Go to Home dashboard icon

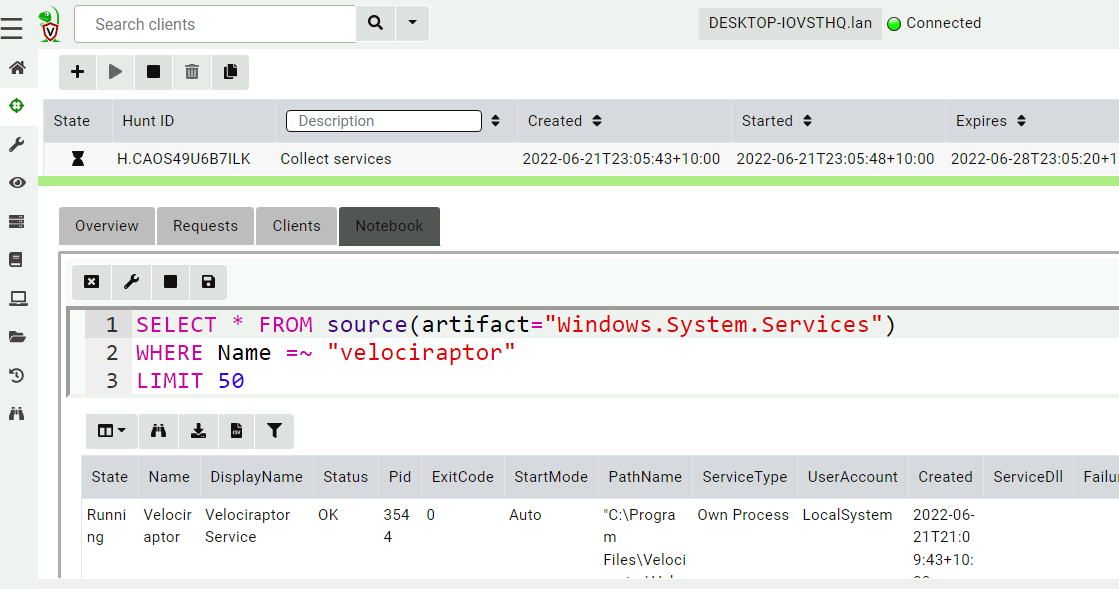[17, 68]
